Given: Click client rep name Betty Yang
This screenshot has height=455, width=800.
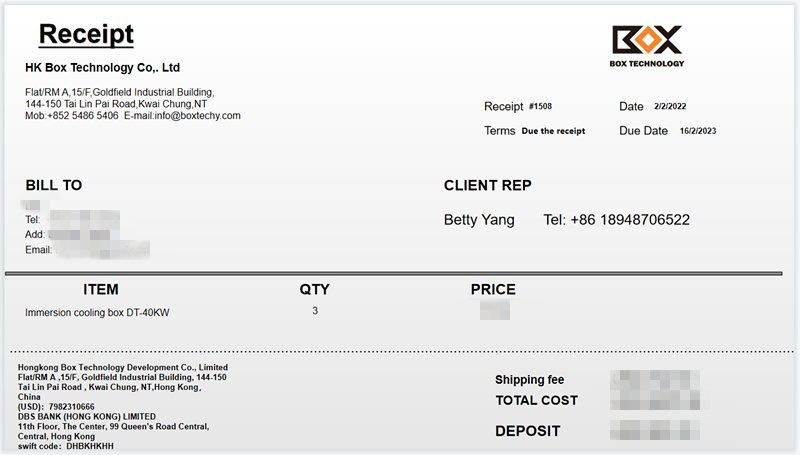Looking at the screenshot, I should (479, 220).
